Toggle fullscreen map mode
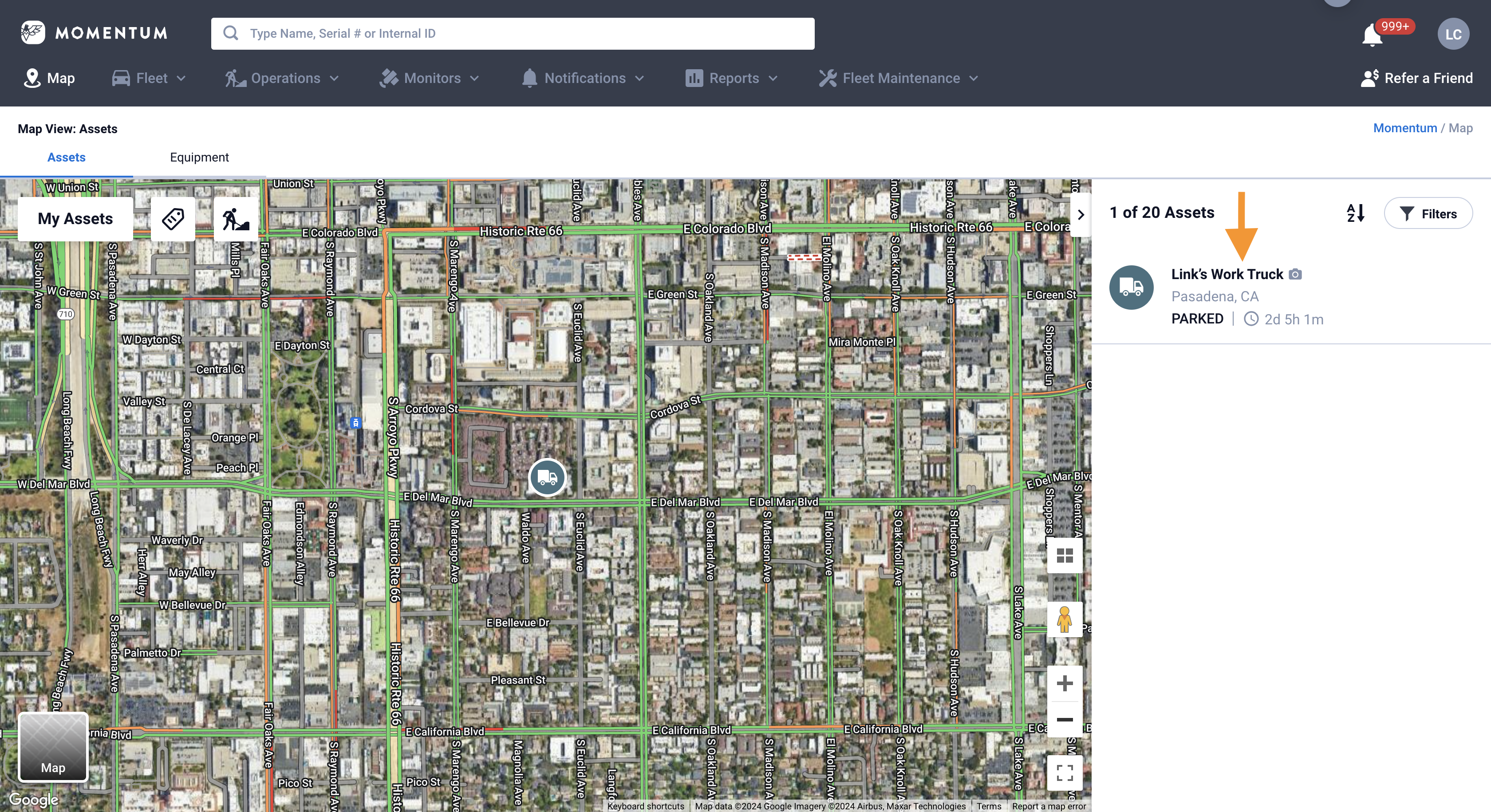Screen dimensions: 1491x812 coord(1065,773)
